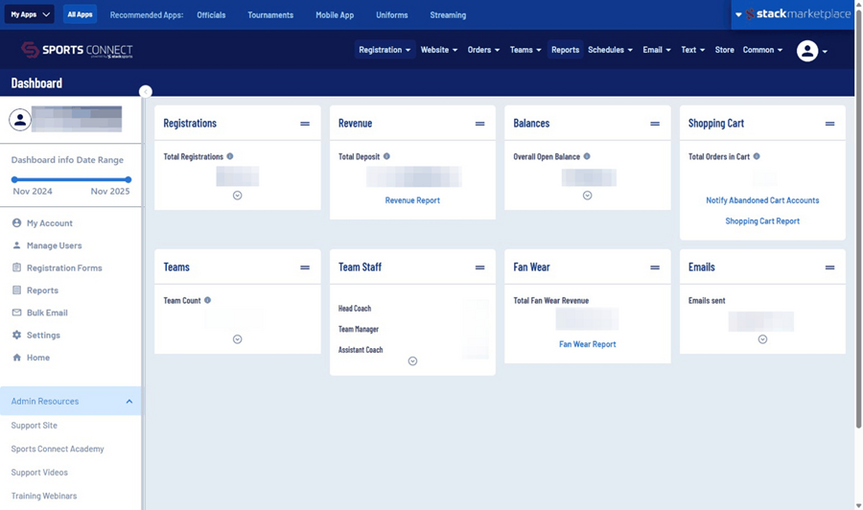Select Bulk Email in the sidebar
This screenshot has width=863, height=510.
click(x=47, y=313)
